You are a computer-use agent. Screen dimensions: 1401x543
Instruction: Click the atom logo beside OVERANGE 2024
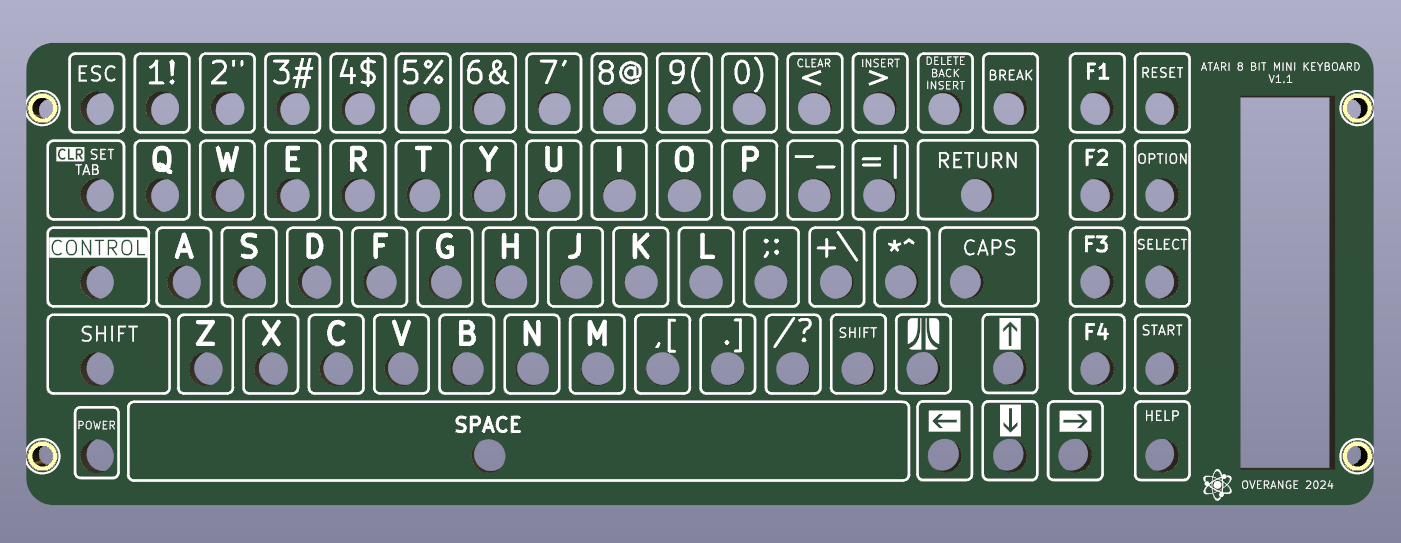1216,485
